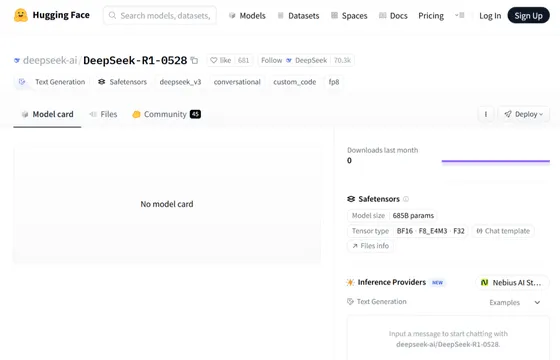The image size is (560, 360).
Task: Open the Chat template button
Action: pos(503,231)
